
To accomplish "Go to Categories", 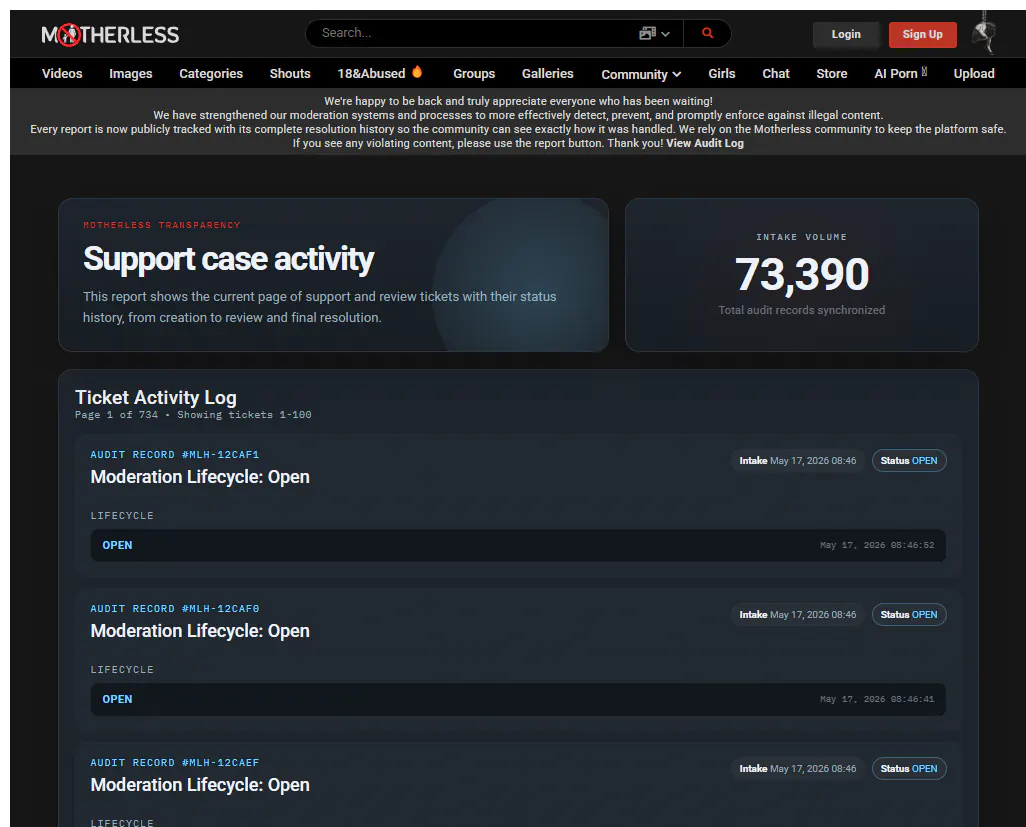I will tap(211, 73).
